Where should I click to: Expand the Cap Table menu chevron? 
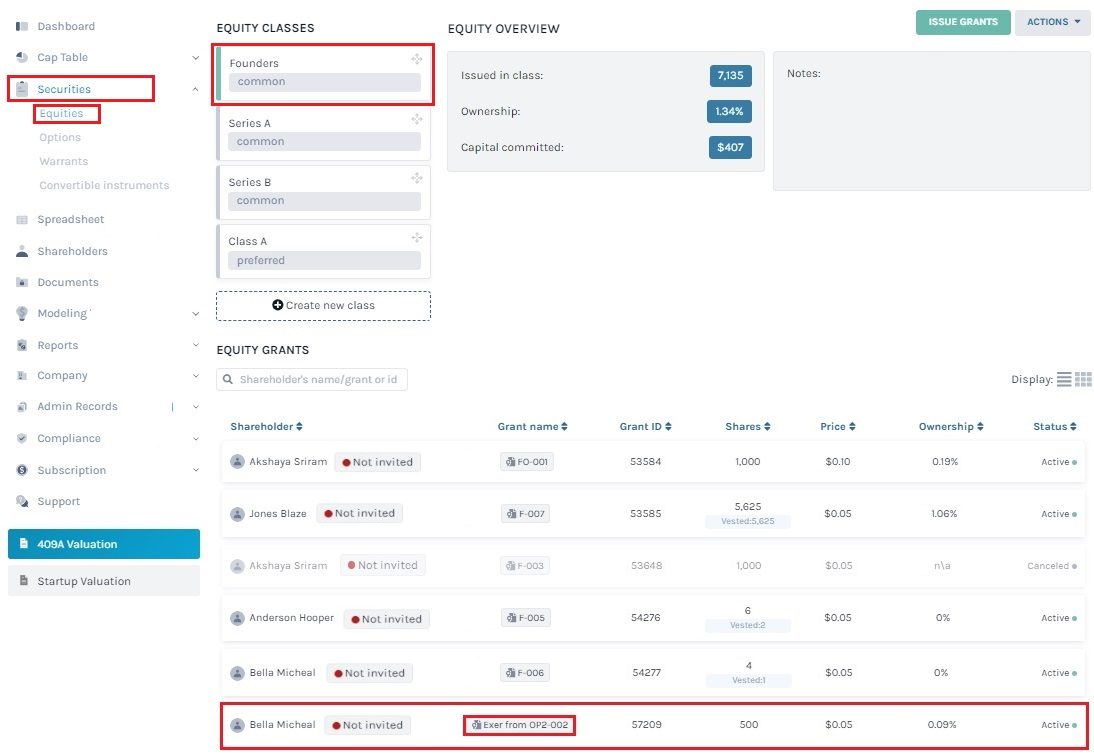[195, 58]
